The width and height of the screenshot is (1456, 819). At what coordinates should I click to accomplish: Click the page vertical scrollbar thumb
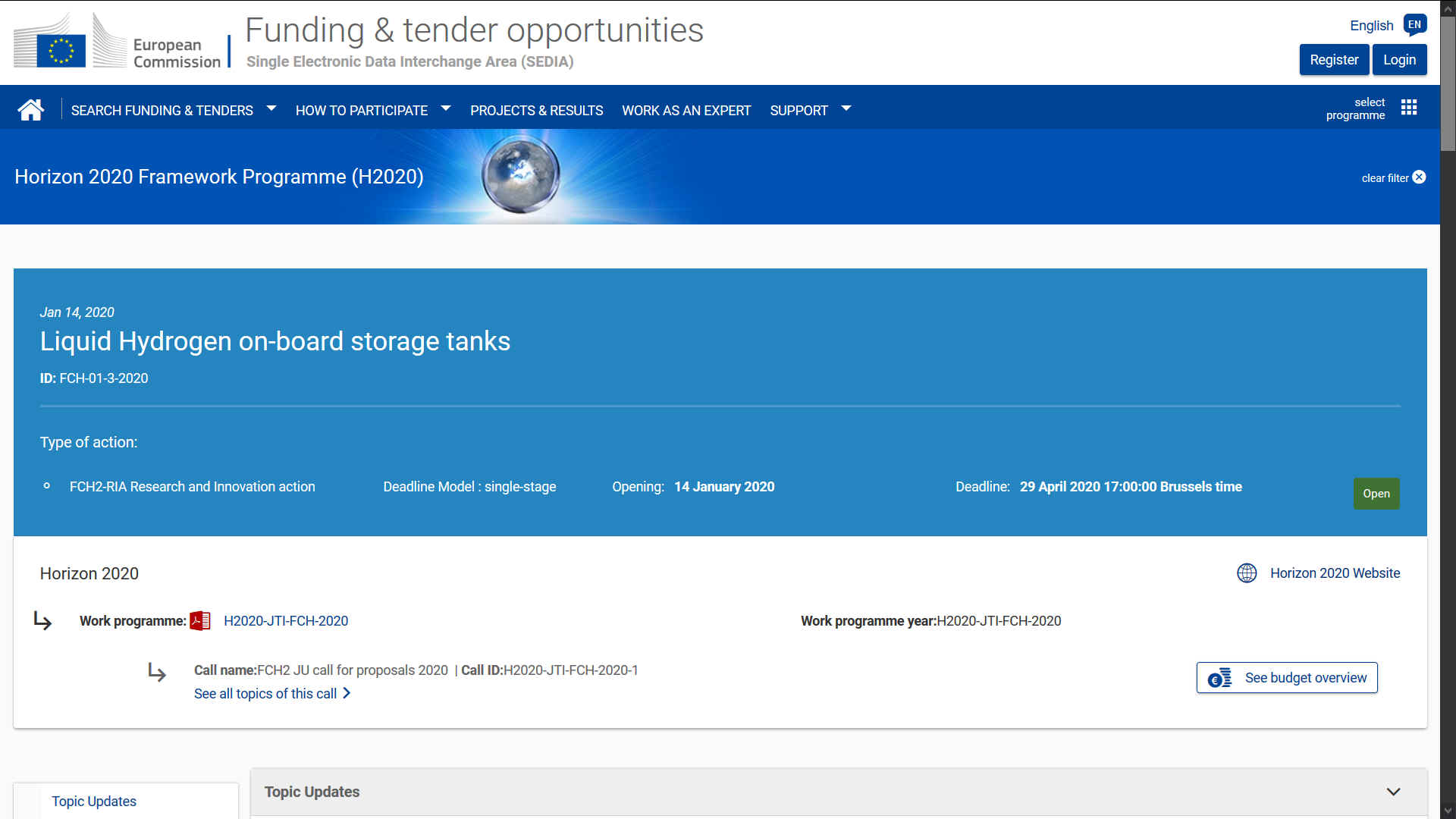click(1448, 83)
